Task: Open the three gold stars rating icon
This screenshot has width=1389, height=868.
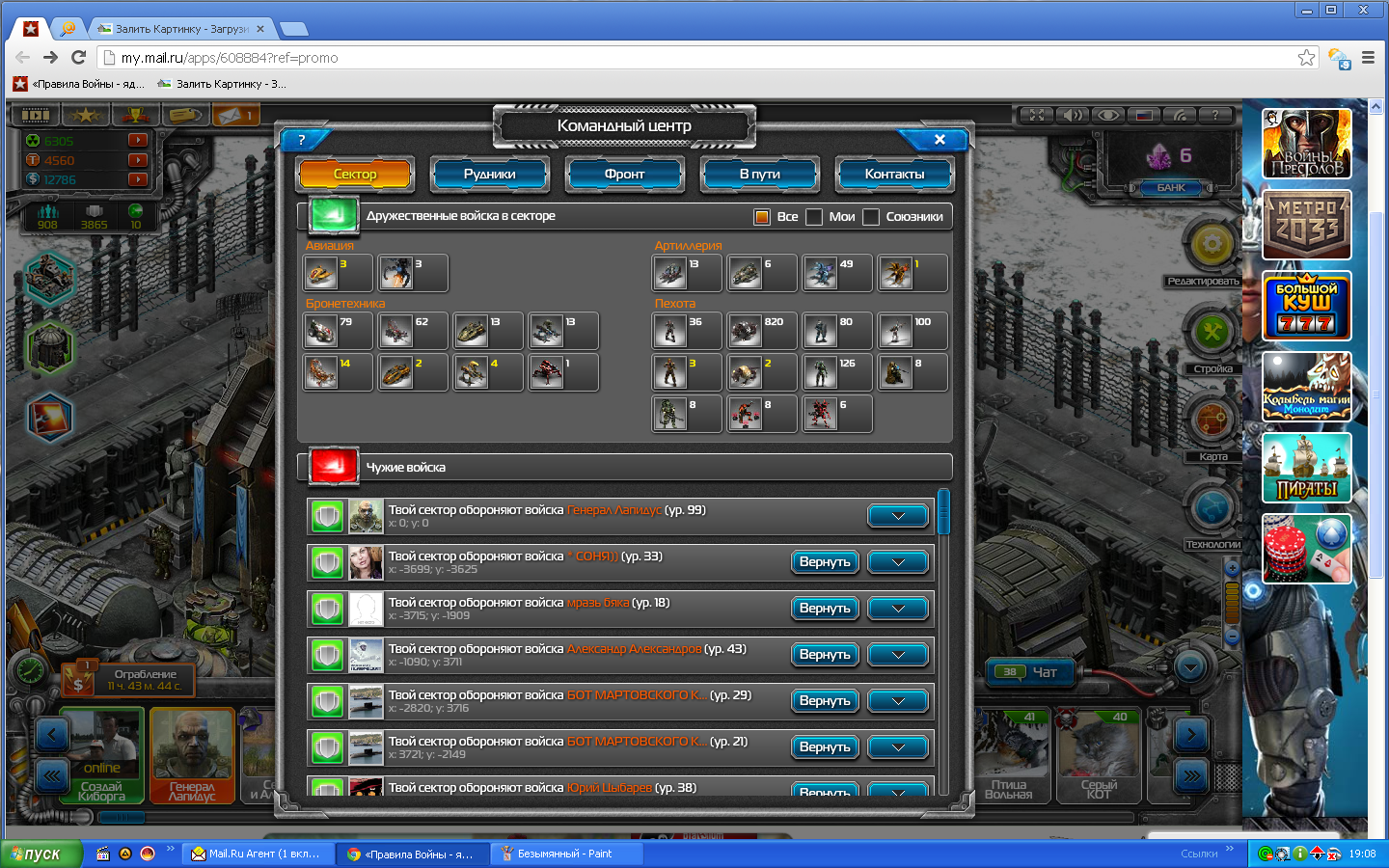Action: coord(85,115)
